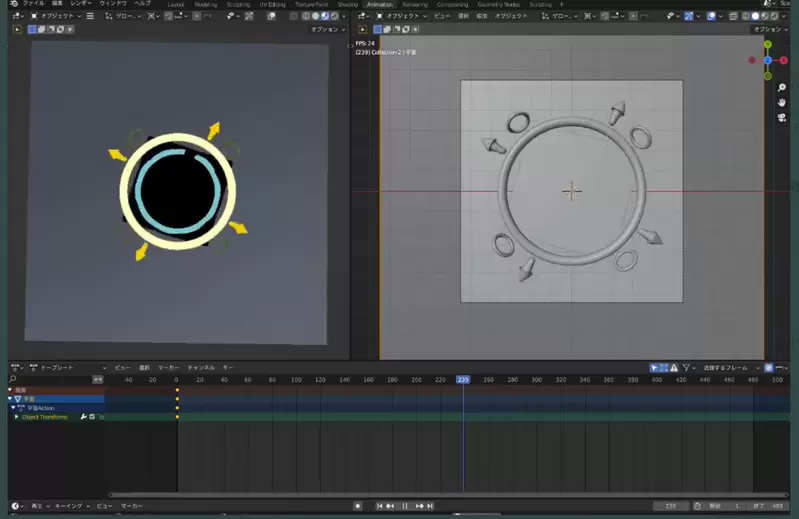Click the green Y axis gizmo ball
Screen dimensions: 799x519
(768, 45)
